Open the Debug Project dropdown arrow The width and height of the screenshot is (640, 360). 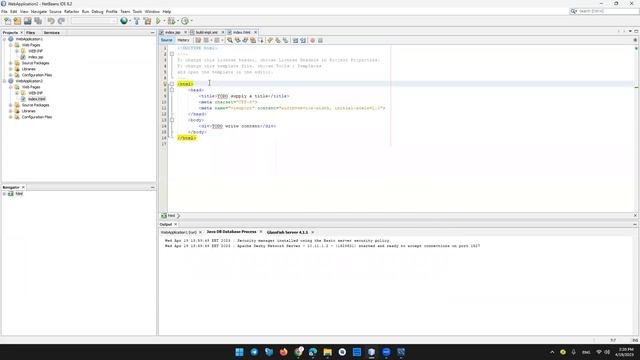178,21
